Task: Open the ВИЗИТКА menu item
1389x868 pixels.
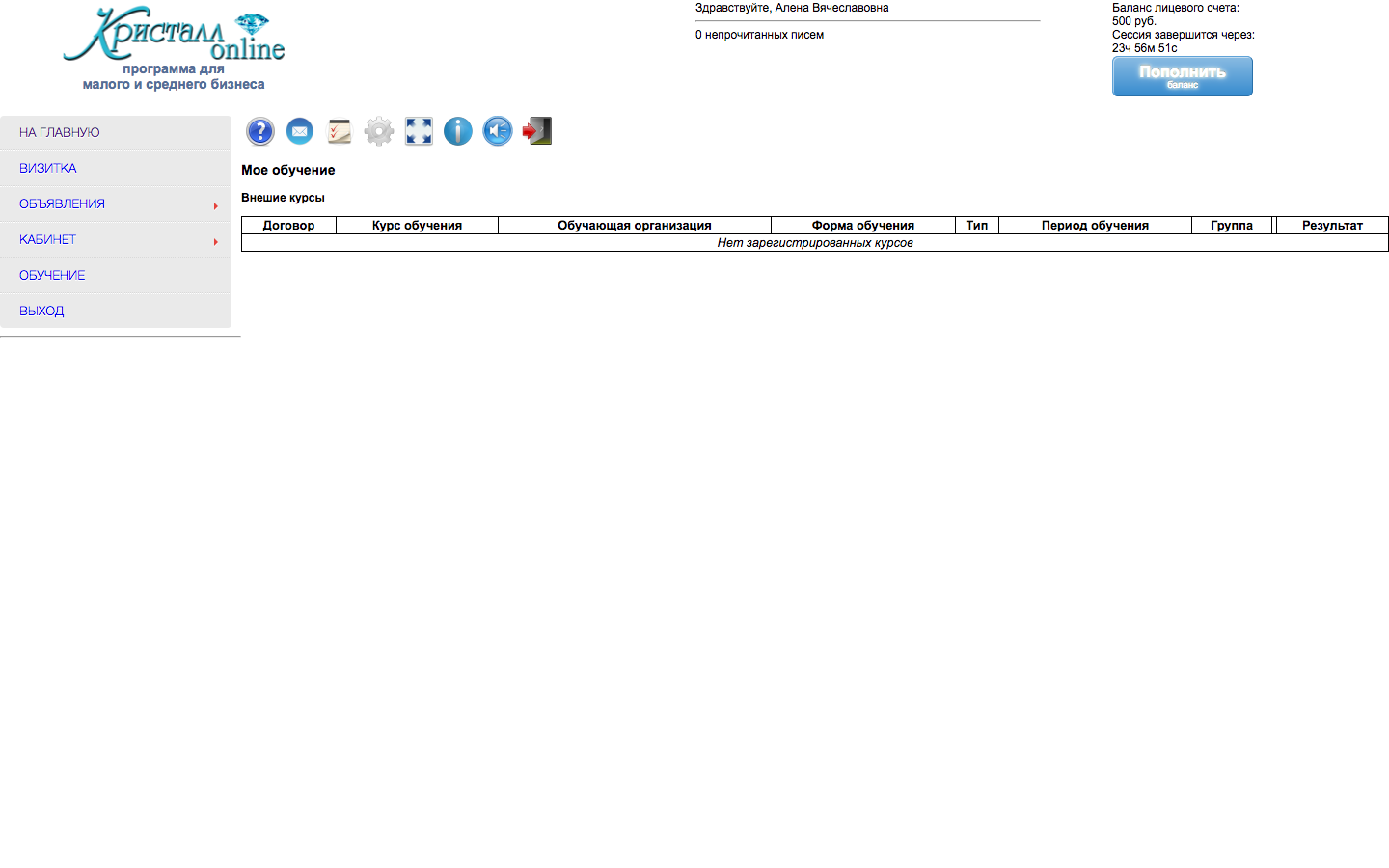Action: 116,169
